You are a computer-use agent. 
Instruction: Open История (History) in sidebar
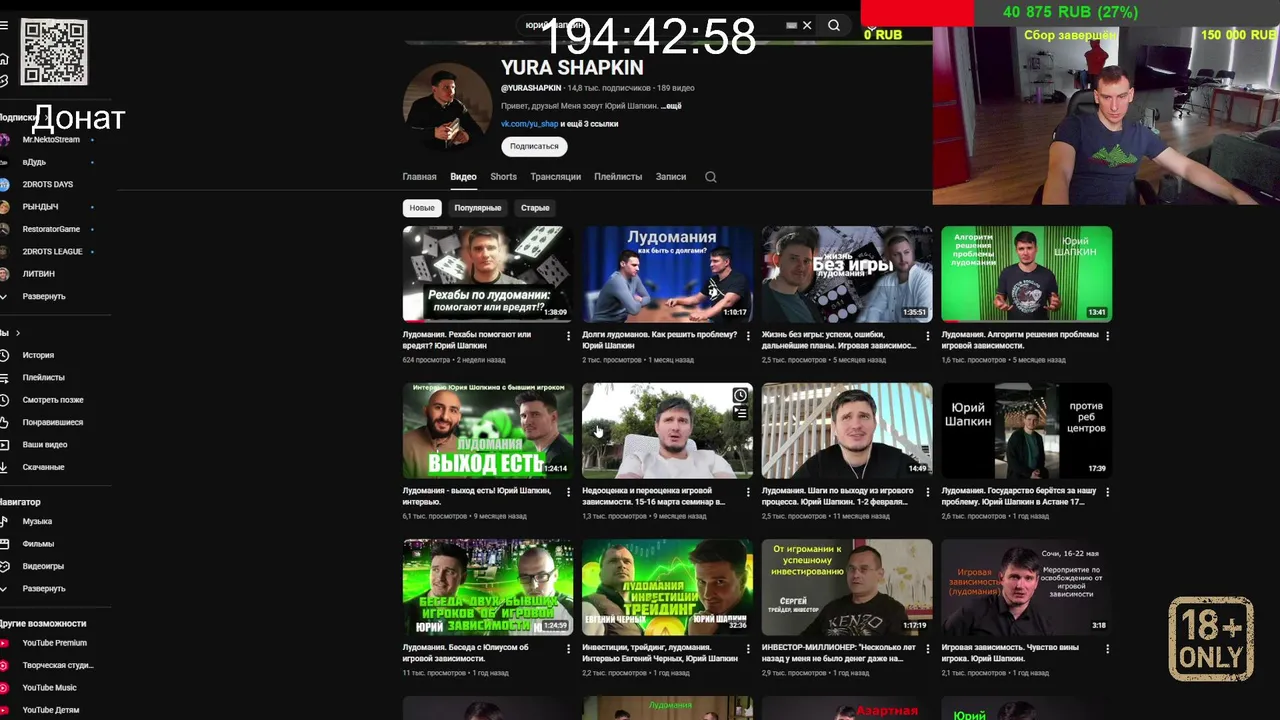[38, 355]
